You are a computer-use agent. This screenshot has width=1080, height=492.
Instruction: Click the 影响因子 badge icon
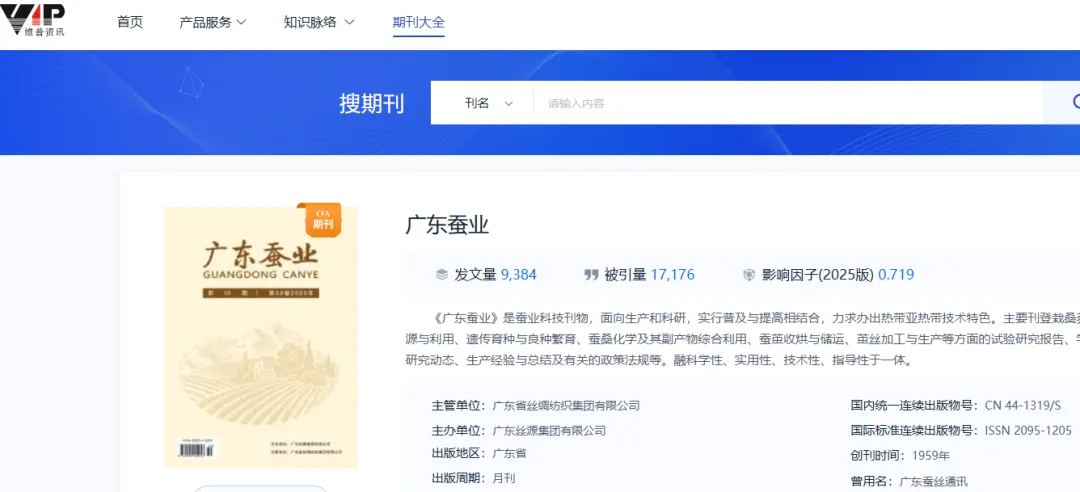pyautogui.click(x=749, y=275)
